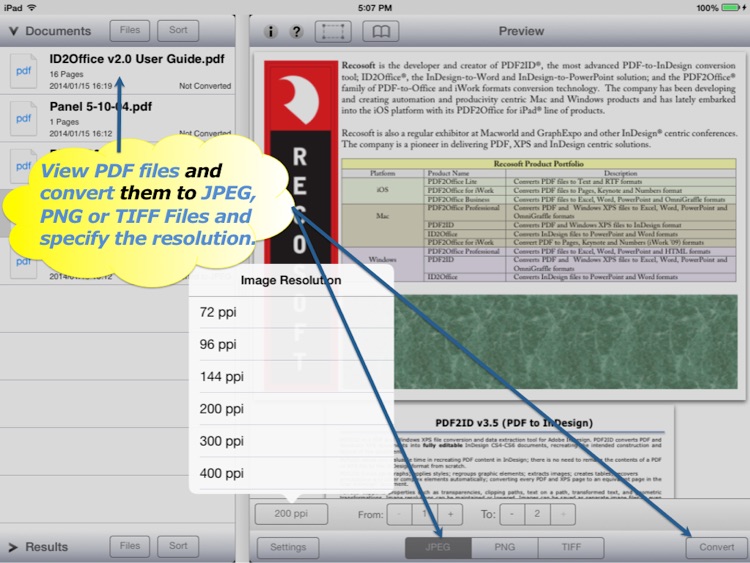Click the To page number field

pos(537,514)
